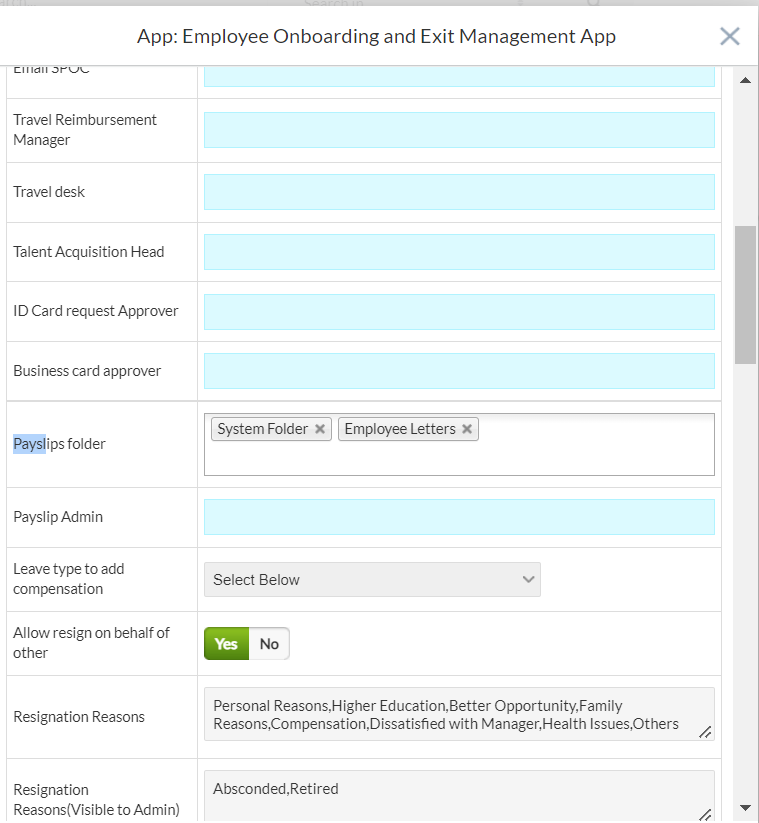Click the vertical scrollbar thumb
This screenshot has height=823, width=759.
click(745, 295)
